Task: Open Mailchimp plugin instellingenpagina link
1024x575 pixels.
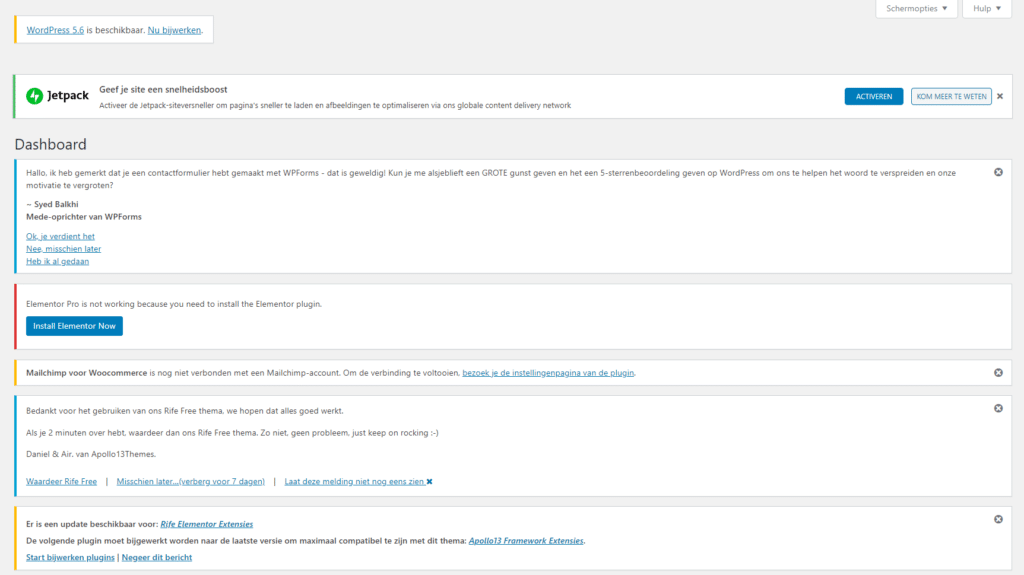Action: (x=548, y=373)
